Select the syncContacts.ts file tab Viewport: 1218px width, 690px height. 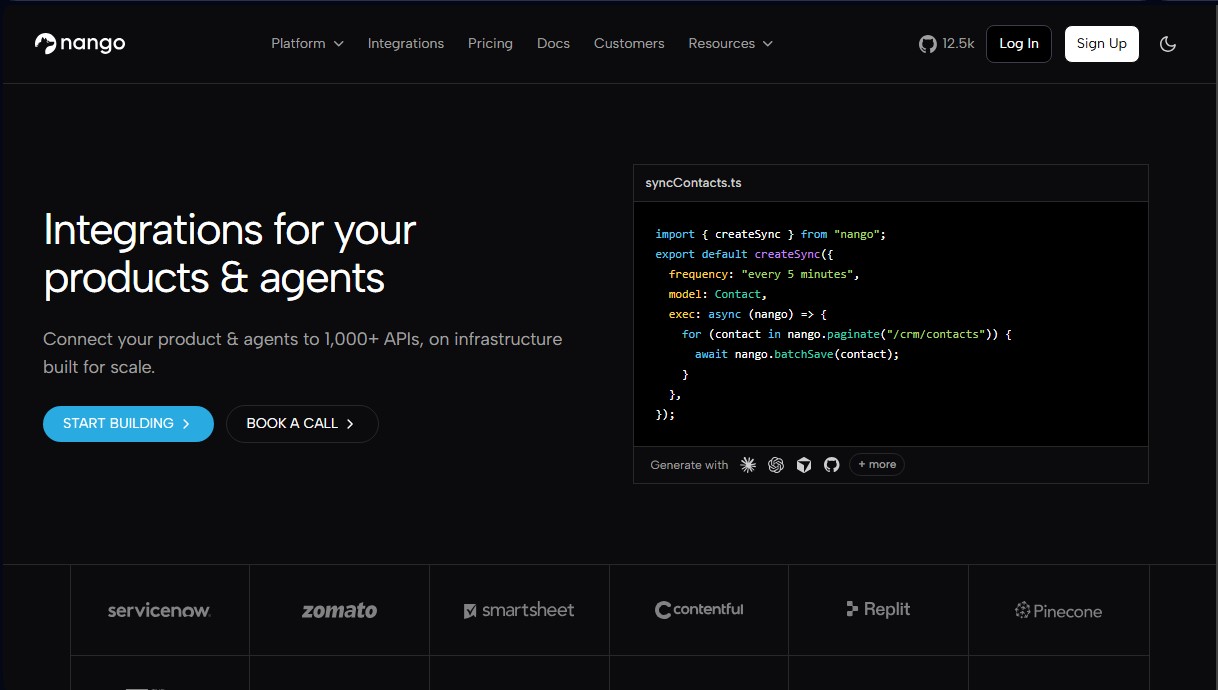coord(693,183)
